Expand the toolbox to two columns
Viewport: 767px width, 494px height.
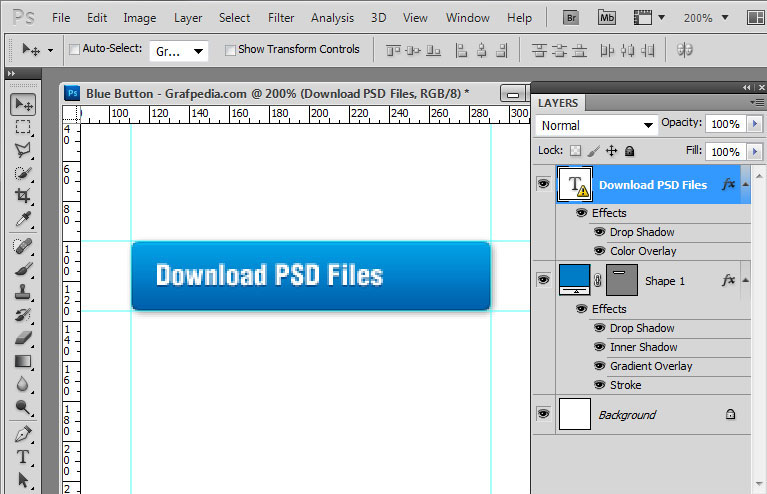click(x=11, y=73)
